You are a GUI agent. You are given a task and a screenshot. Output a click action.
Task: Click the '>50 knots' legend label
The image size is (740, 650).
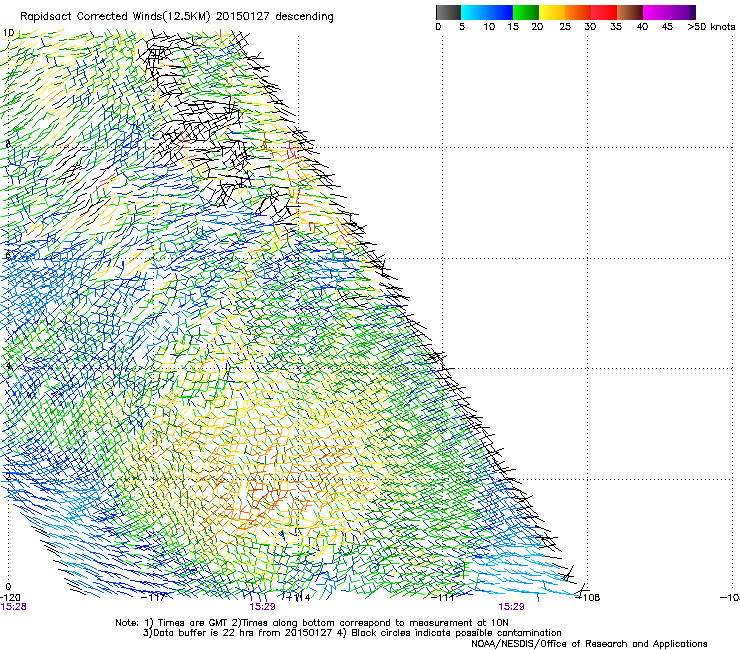click(x=711, y=27)
